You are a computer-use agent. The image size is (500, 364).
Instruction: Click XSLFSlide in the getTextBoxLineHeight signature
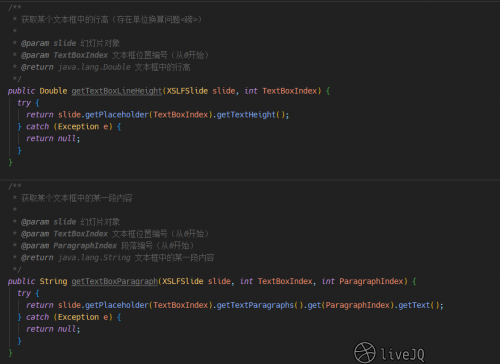pos(187,91)
